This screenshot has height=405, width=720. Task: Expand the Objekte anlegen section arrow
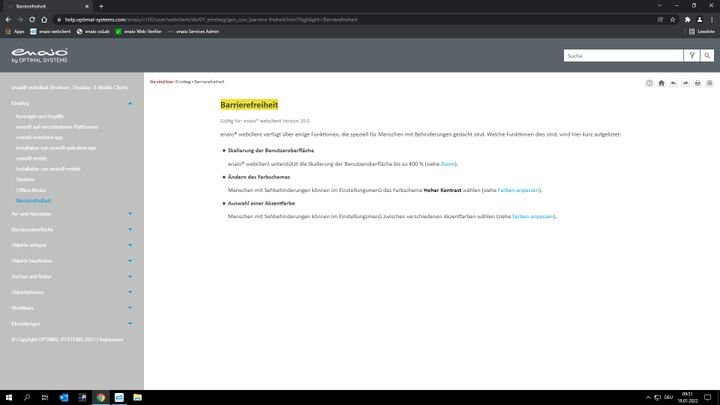(130, 245)
